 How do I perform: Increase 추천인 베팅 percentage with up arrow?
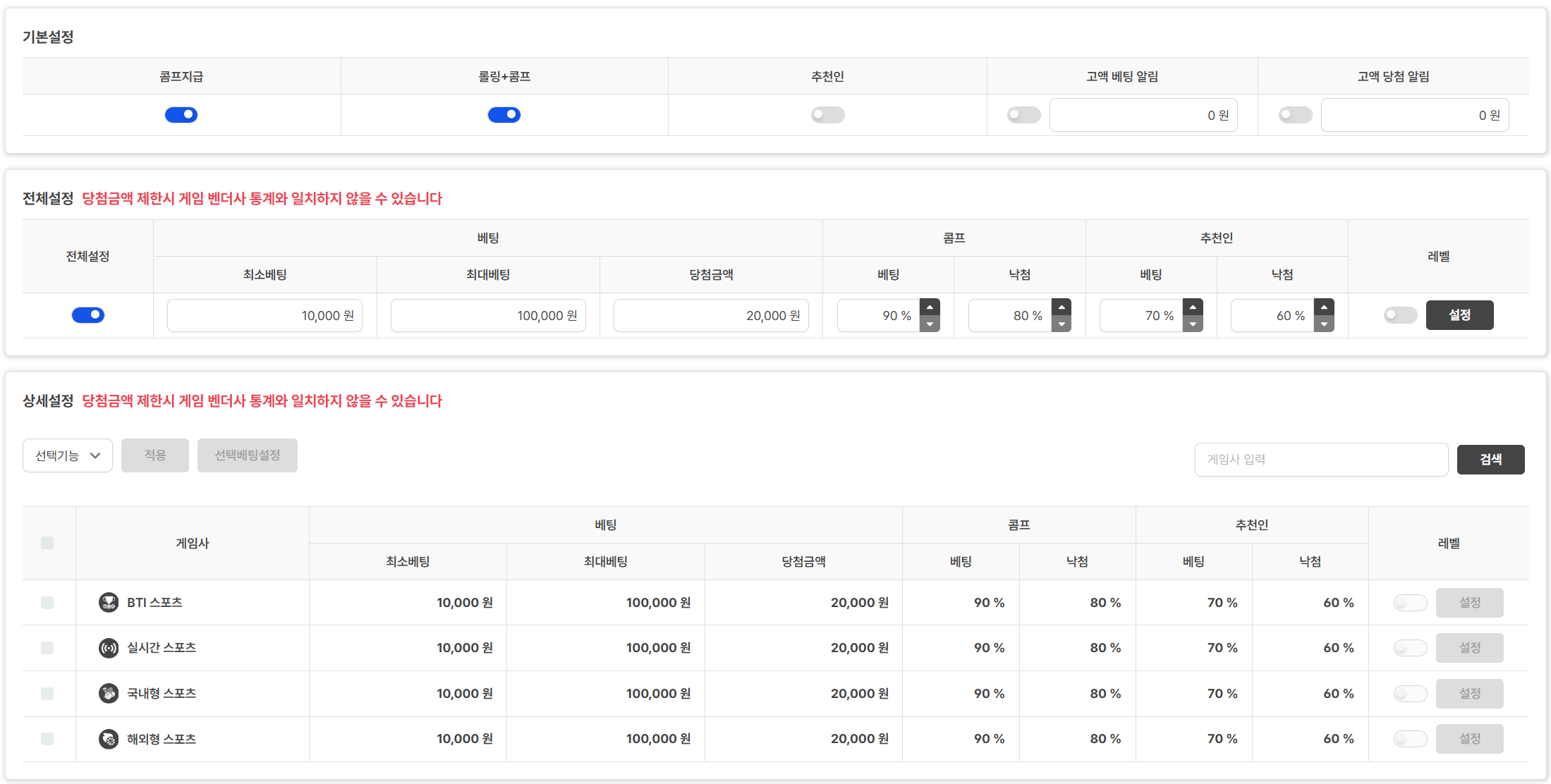coord(1193,307)
